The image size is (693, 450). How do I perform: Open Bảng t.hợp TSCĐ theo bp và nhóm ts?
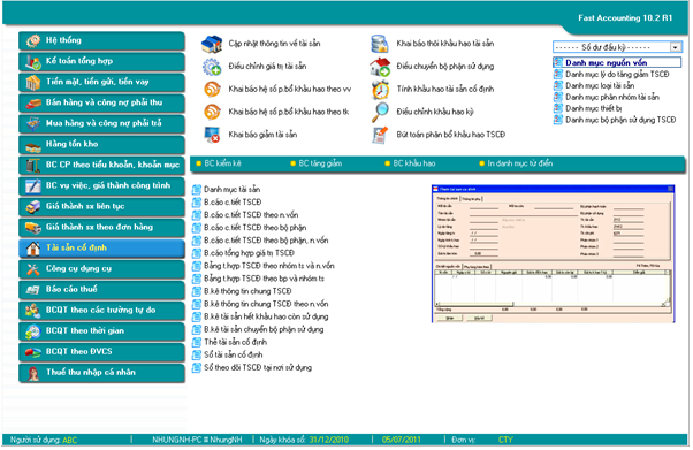(265, 279)
